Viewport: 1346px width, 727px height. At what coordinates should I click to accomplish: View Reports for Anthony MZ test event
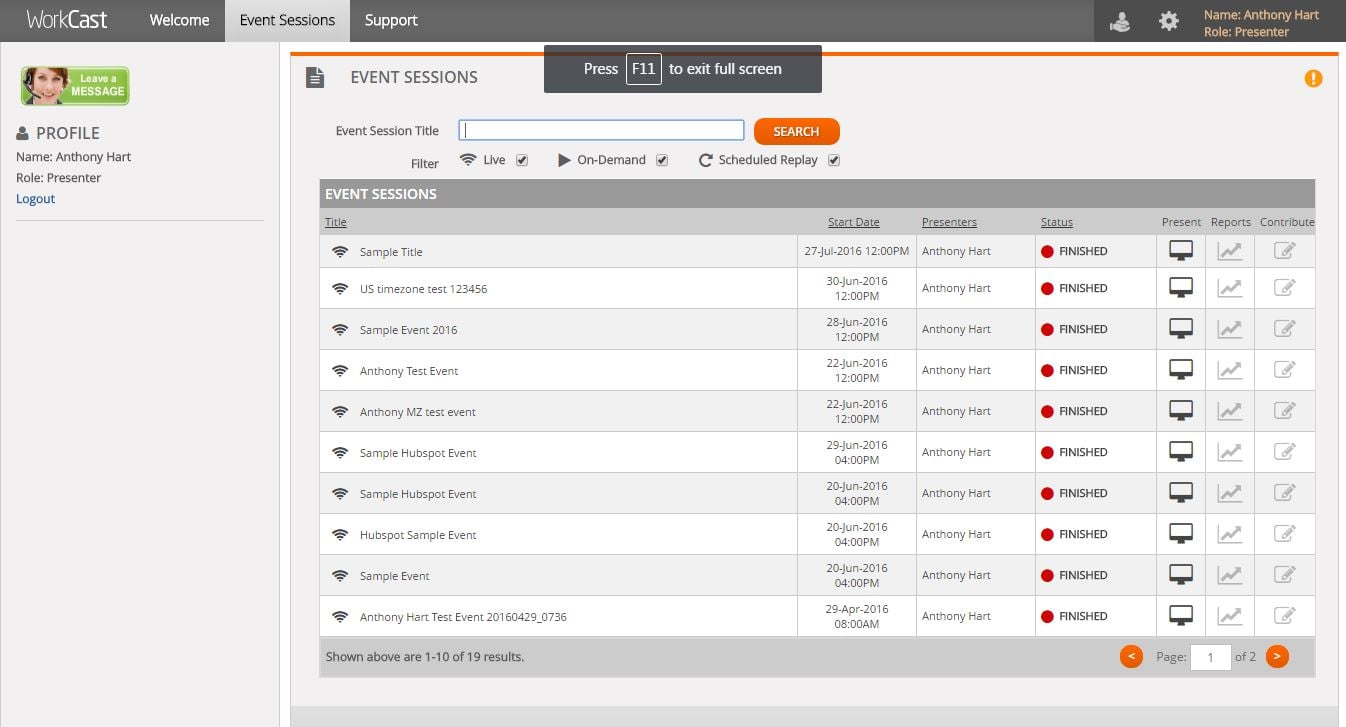(1230, 411)
